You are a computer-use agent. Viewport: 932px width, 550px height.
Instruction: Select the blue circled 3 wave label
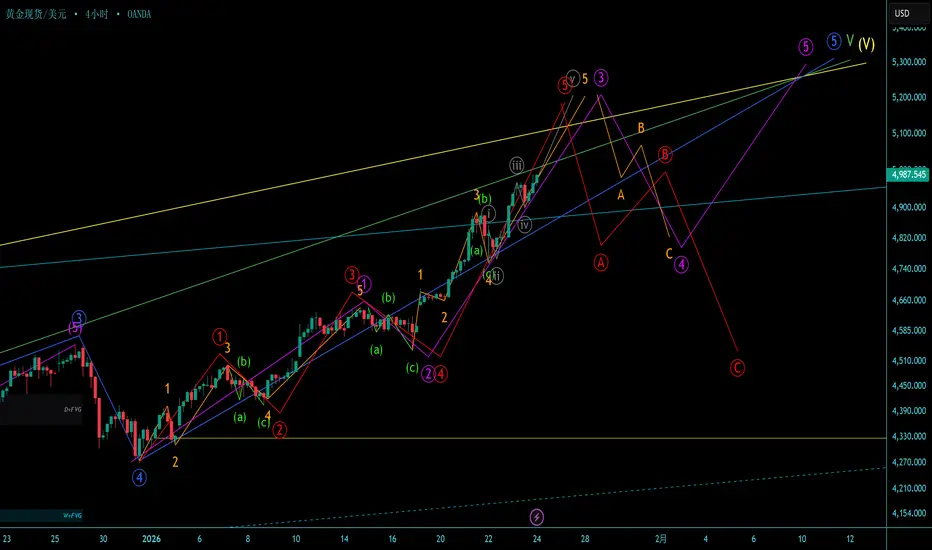[x=79, y=318]
